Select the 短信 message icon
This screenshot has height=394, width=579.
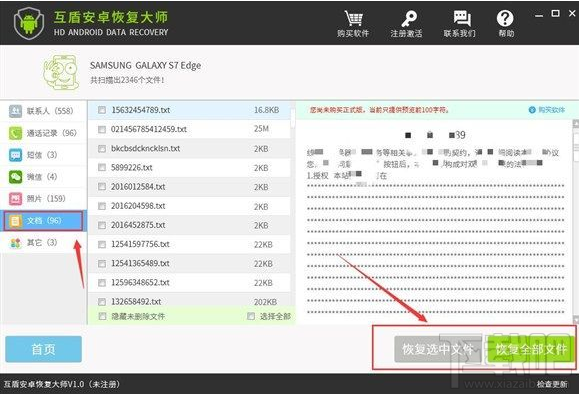tap(16, 155)
